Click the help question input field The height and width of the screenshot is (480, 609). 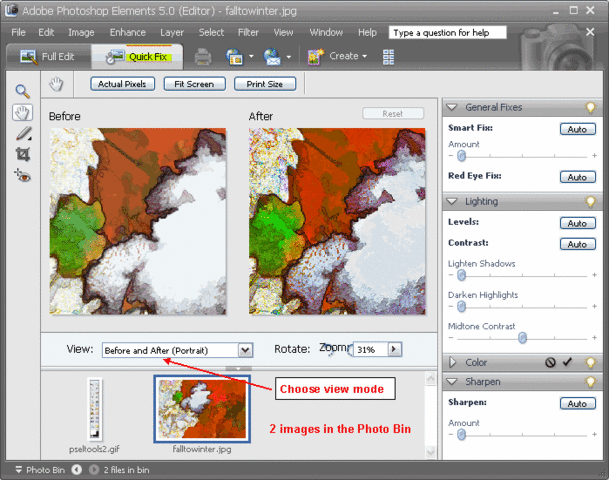[x=448, y=33]
